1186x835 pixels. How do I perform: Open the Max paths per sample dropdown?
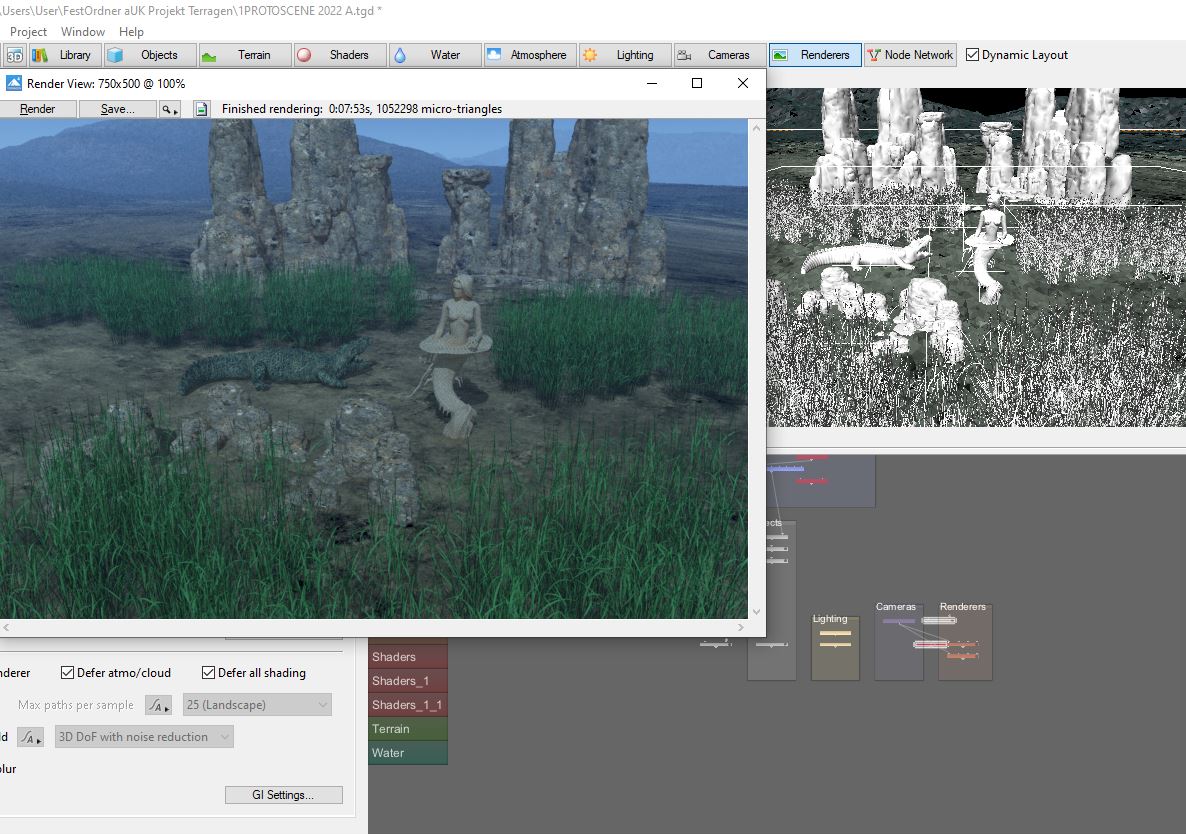click(x=257, y=705)
